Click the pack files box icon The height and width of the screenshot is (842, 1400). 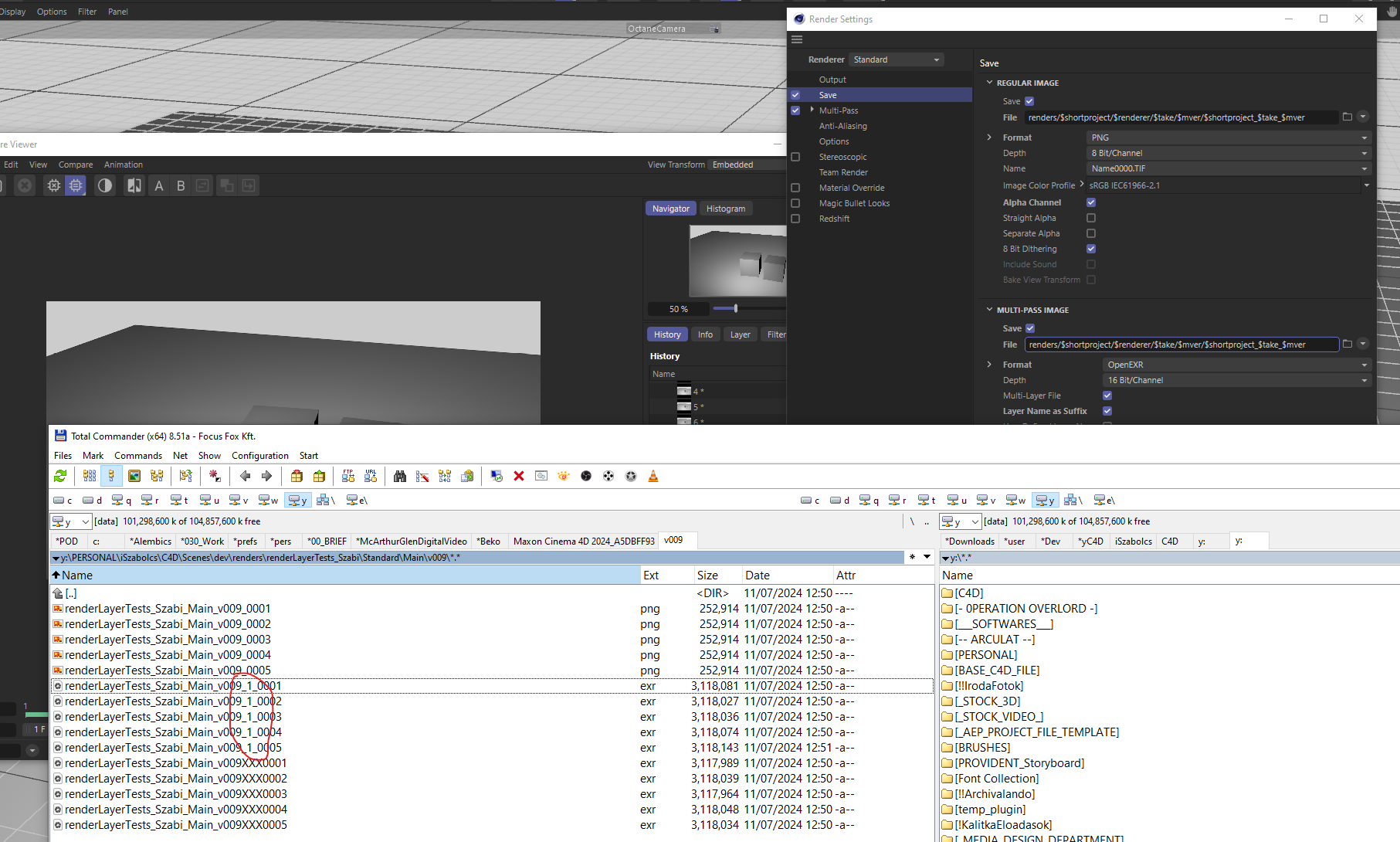[297, 476]
